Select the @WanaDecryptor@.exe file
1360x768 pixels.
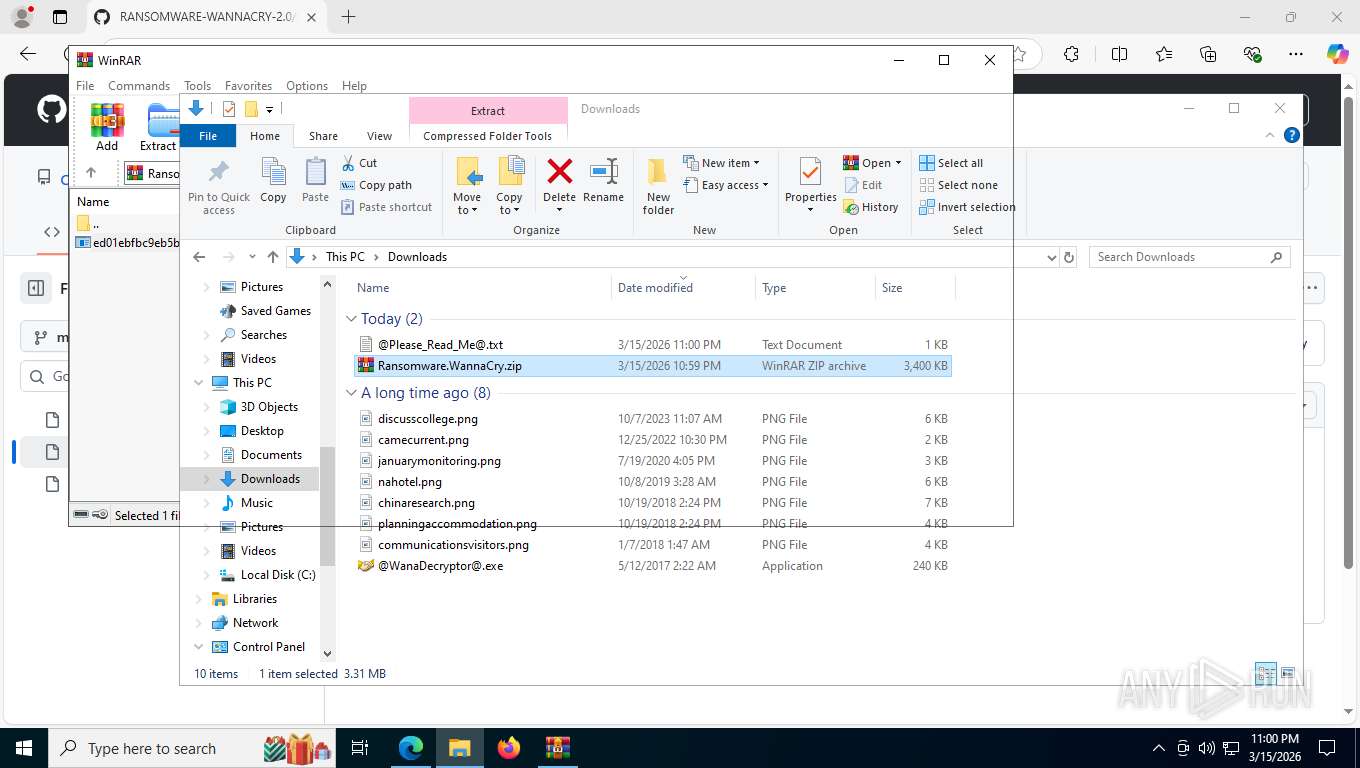tap(440, 566)
